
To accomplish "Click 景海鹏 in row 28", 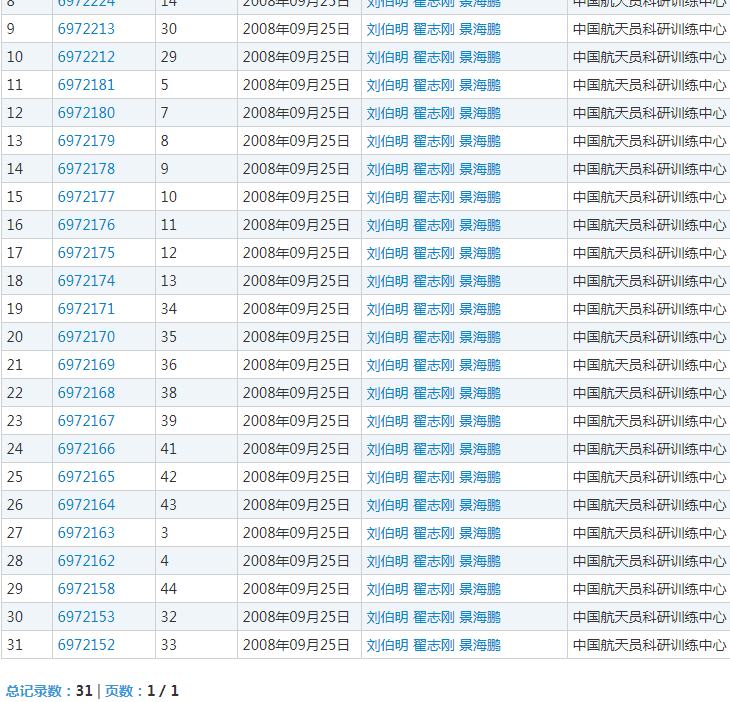I will pos(480,561).
